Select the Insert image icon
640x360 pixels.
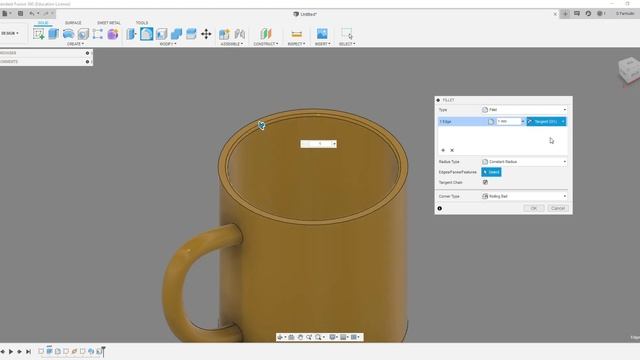tap(322, 34)
